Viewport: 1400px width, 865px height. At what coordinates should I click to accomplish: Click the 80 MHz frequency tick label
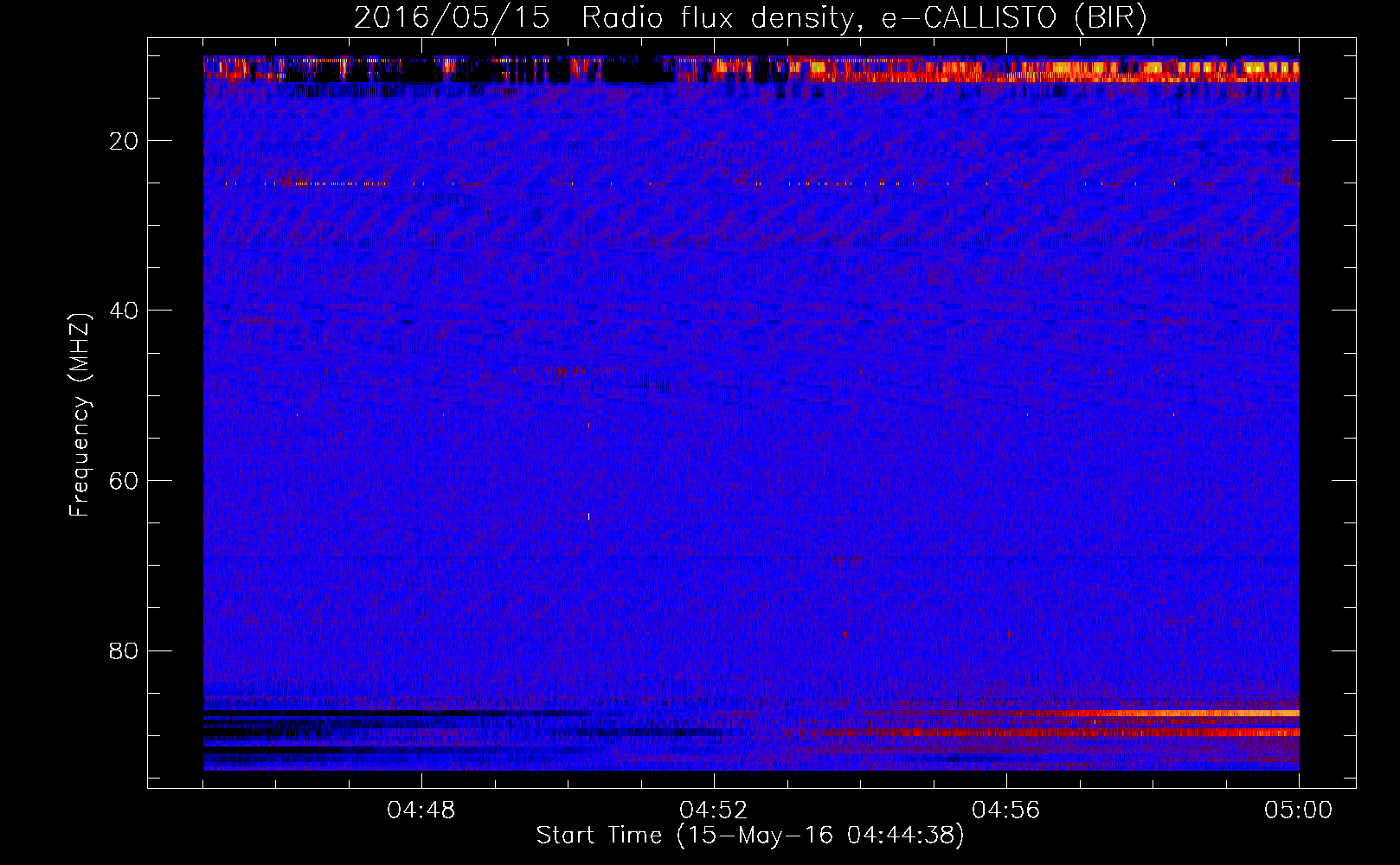pyautogui.click(x=125, y=650)
